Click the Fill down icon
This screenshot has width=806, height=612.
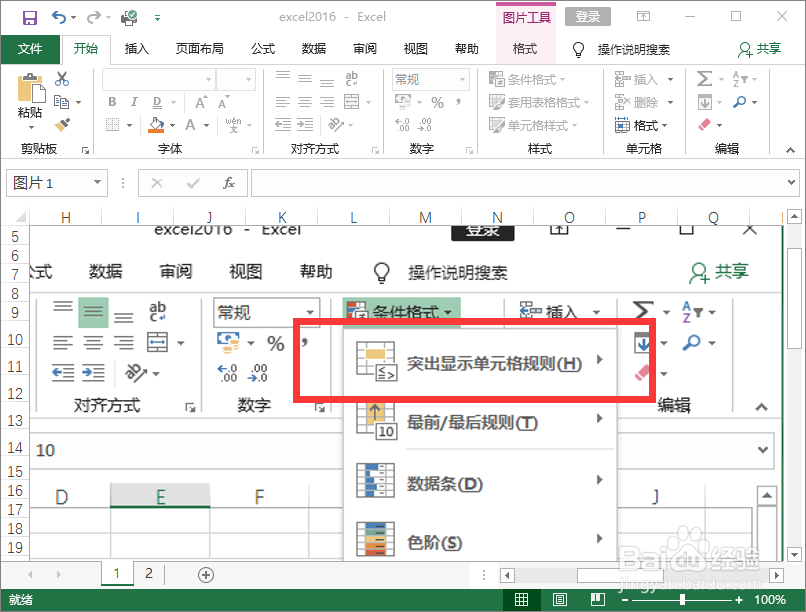[x=705, y=102]
